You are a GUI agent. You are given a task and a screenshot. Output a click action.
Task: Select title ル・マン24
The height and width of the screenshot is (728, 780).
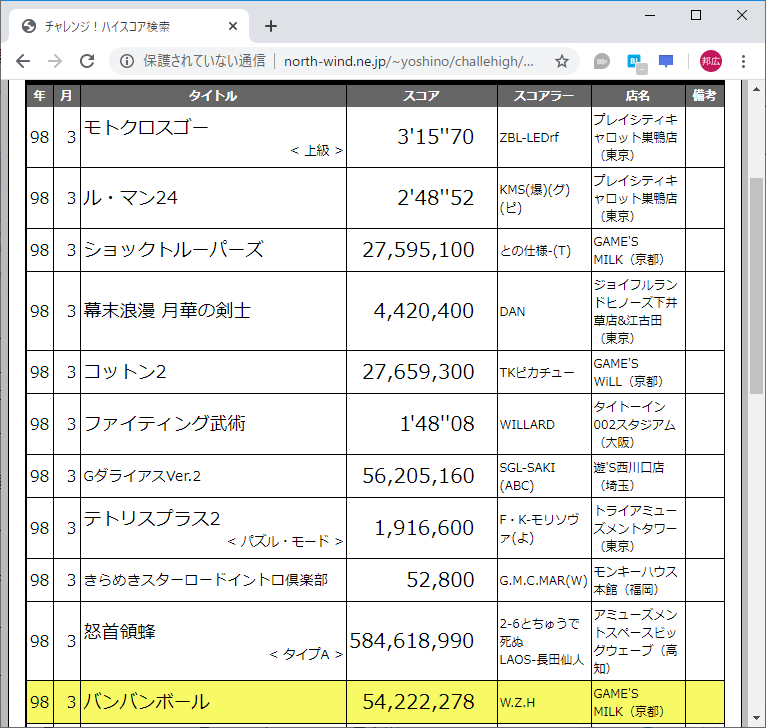130,198
